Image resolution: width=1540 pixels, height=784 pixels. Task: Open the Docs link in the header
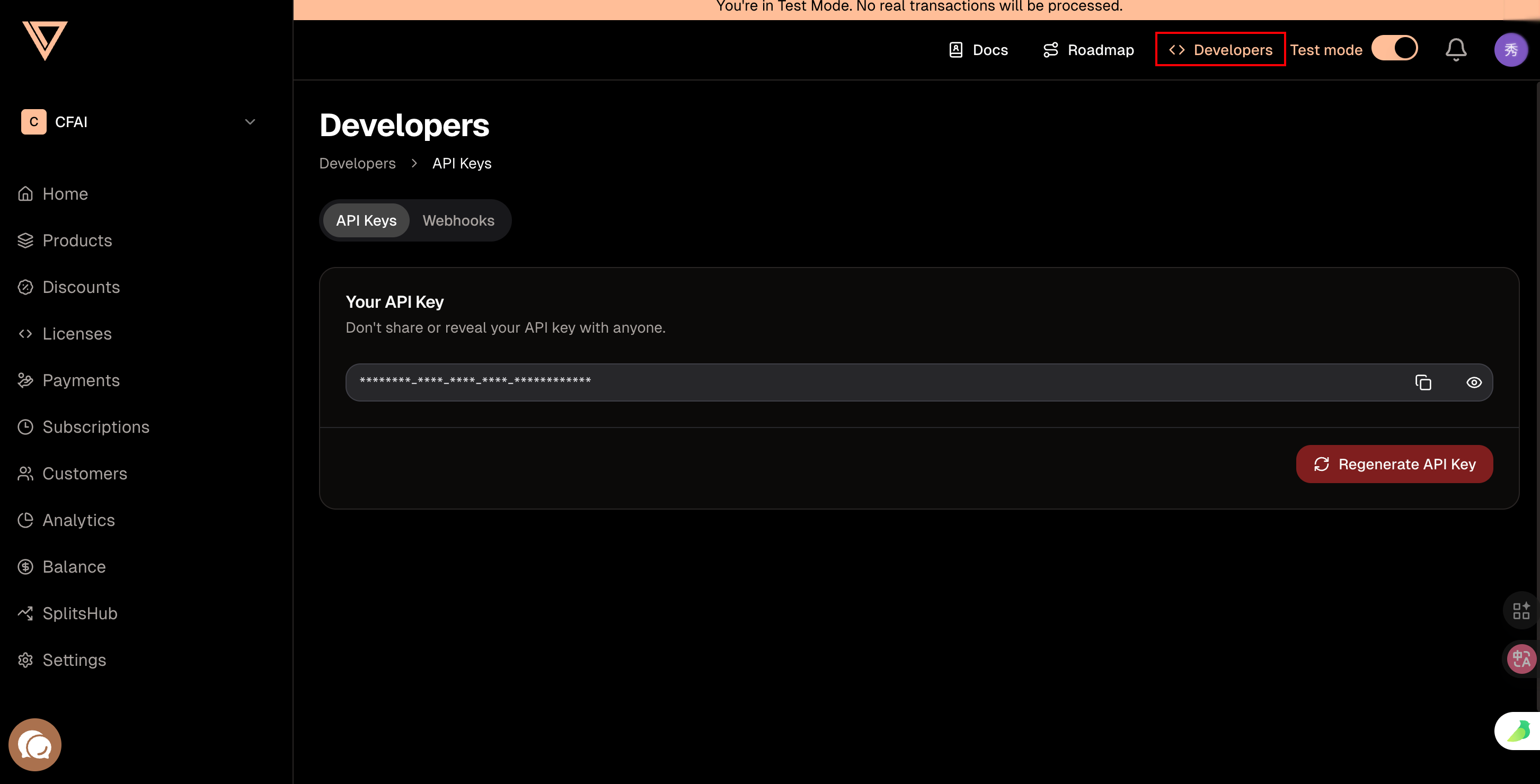[978, 50]
